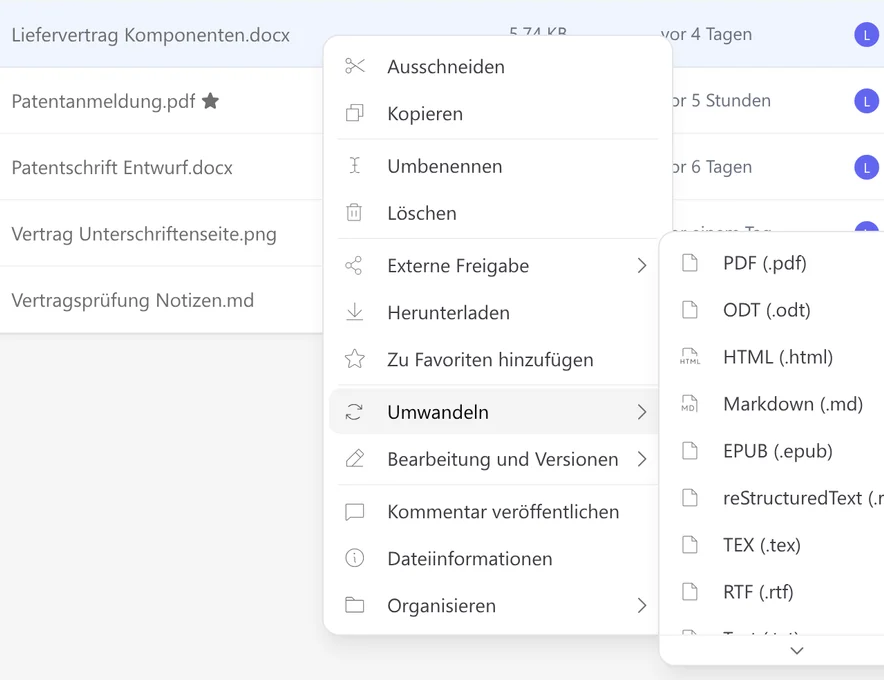
Task: Select file Vertrag Unterschriftenseite.png
Action: pos(144,234)
